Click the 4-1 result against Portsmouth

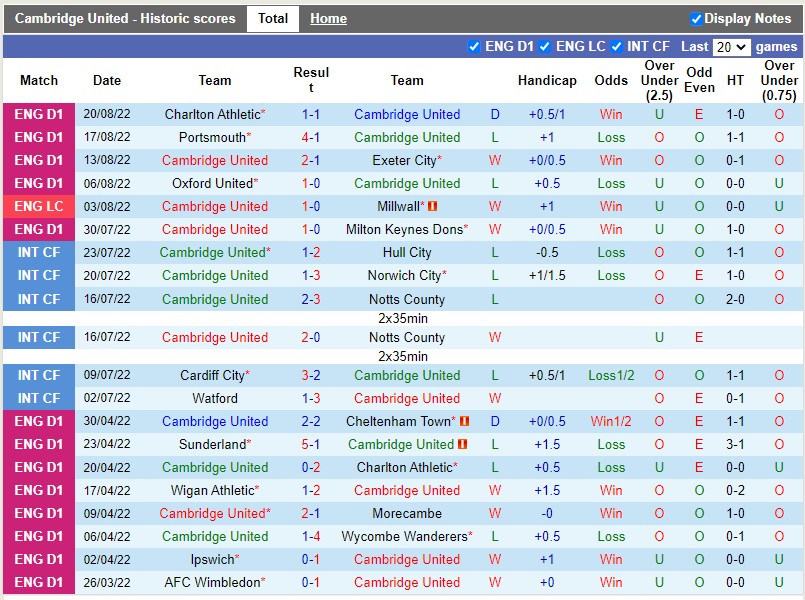pyautogui.click(x=311, y=138)
